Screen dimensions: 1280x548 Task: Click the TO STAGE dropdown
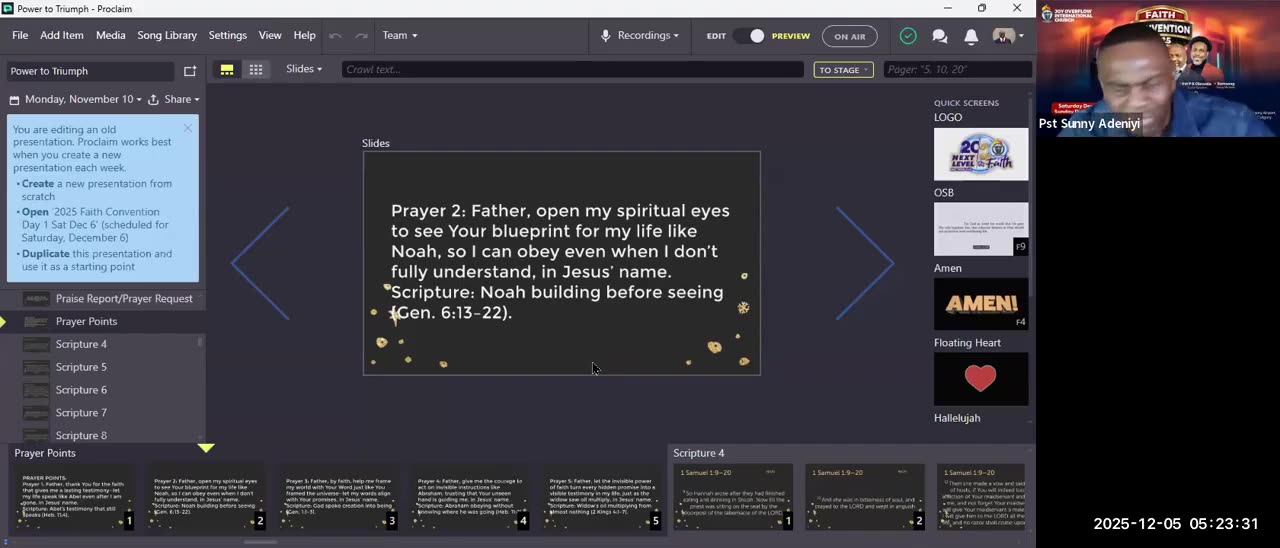pos(844,70)
